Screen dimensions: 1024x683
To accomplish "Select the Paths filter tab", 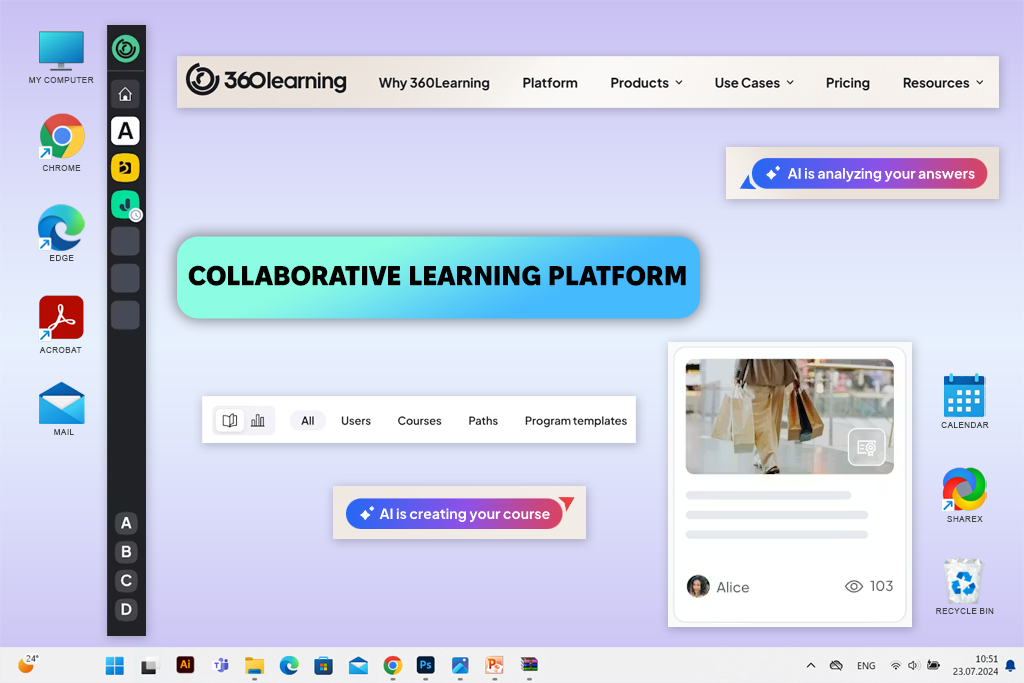I will (x=483, y=421).
